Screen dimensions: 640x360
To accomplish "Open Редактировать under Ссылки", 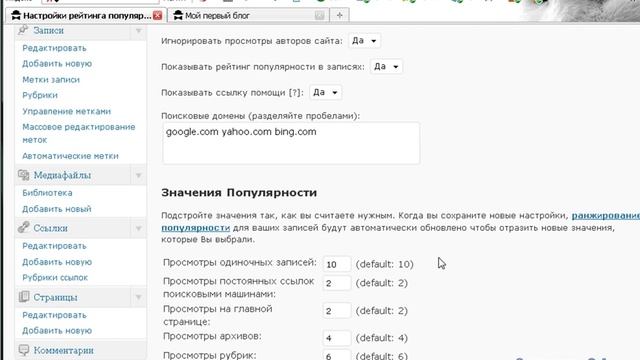I will (x=54, y=246).
